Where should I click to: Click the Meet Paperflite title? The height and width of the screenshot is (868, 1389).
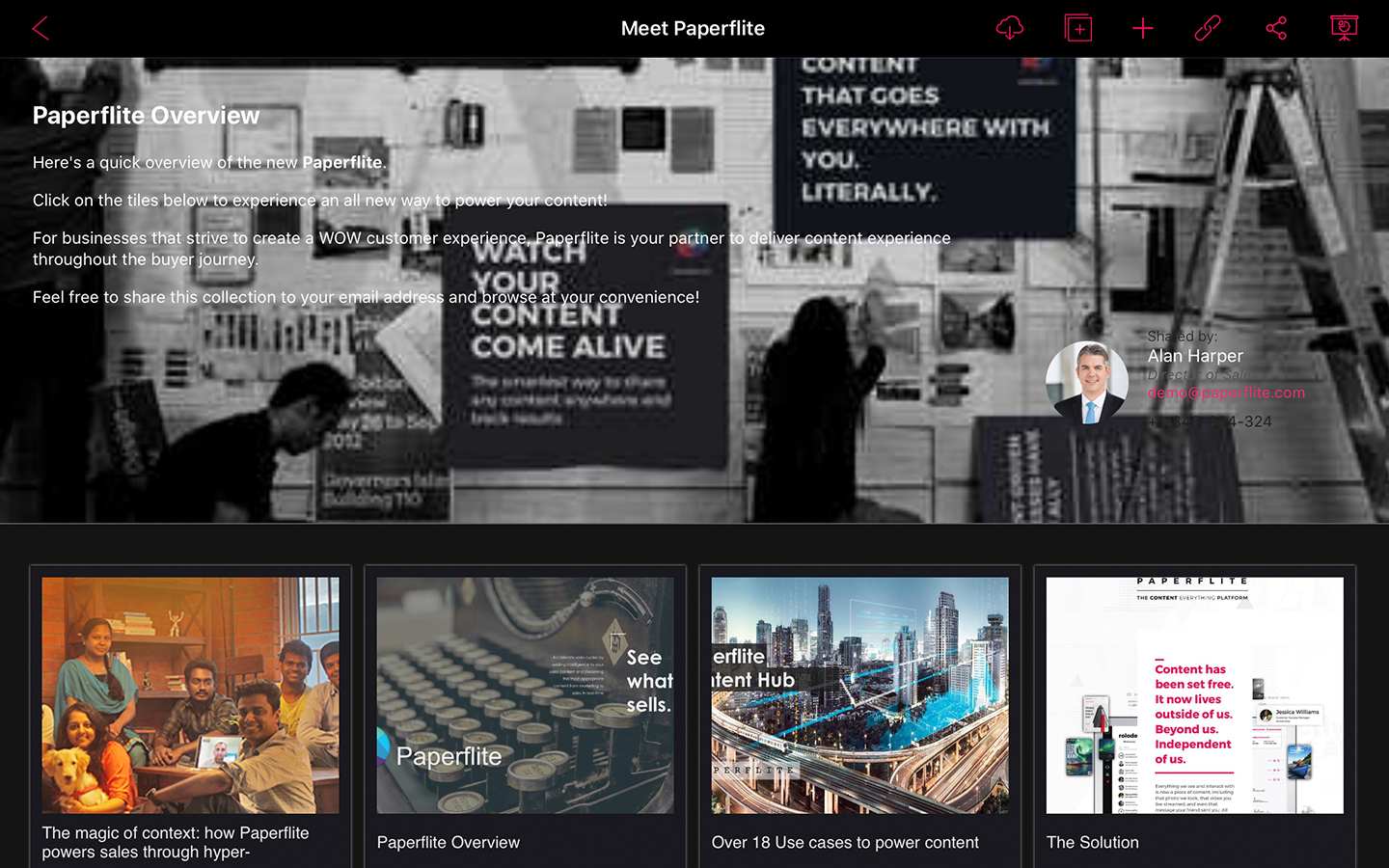[693, 28]
